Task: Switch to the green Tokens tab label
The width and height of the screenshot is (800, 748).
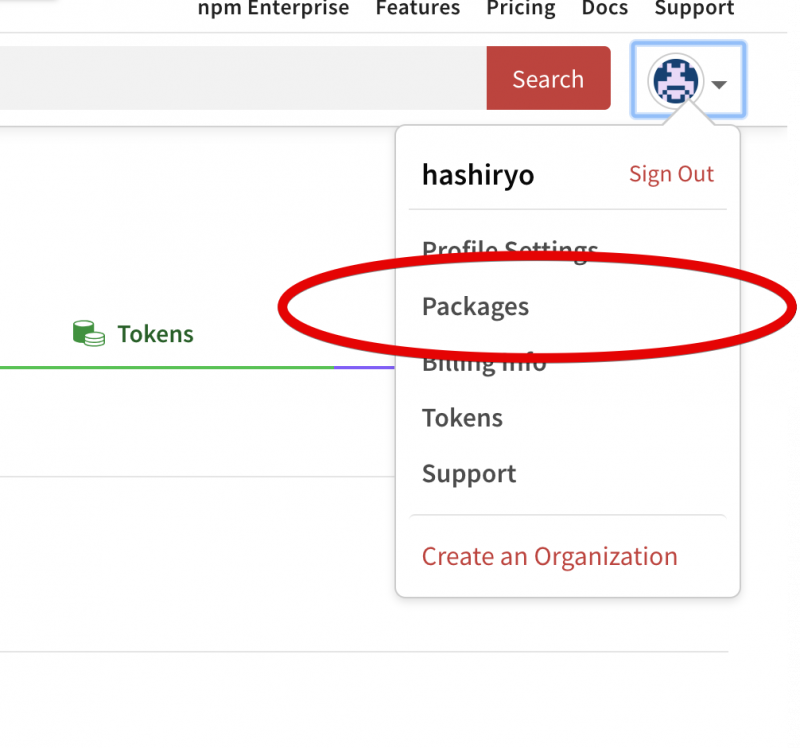Action: (x=155, y=334)
